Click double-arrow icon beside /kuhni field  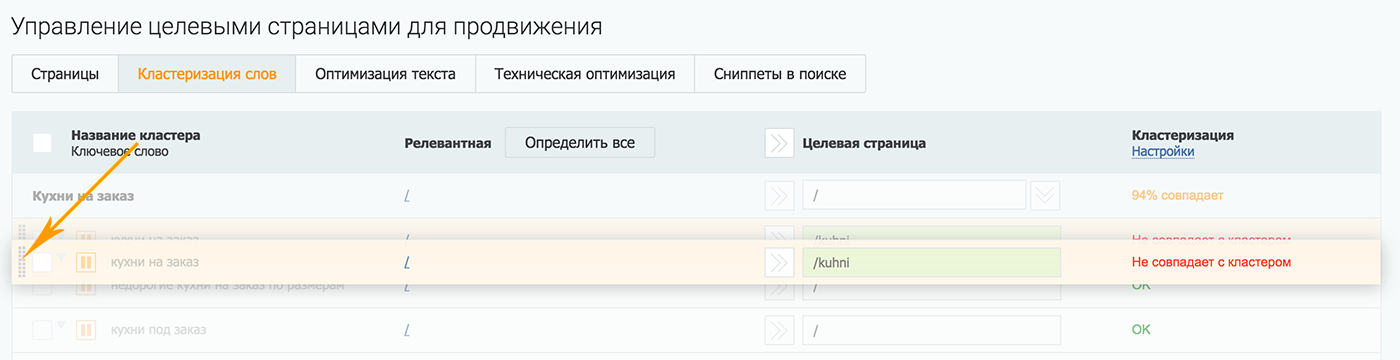coord(779,262)
